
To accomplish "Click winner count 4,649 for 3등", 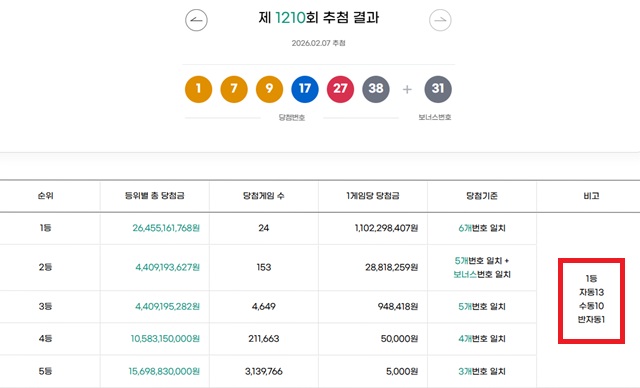I will [264, 306].
